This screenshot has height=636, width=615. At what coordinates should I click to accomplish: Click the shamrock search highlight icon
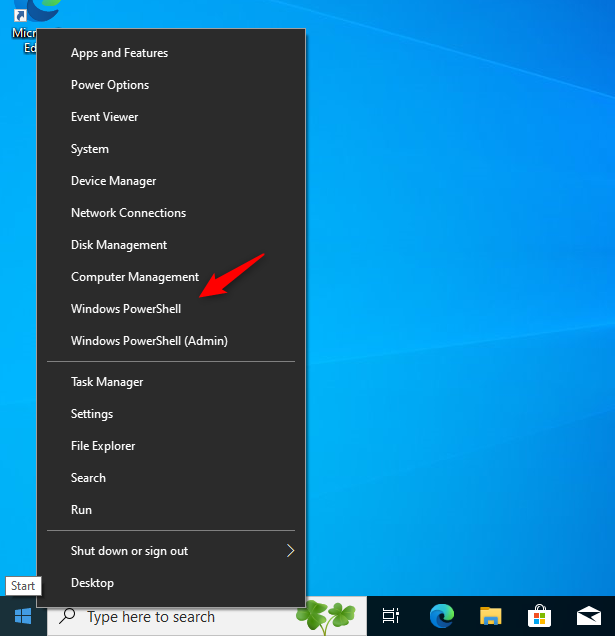326,616
